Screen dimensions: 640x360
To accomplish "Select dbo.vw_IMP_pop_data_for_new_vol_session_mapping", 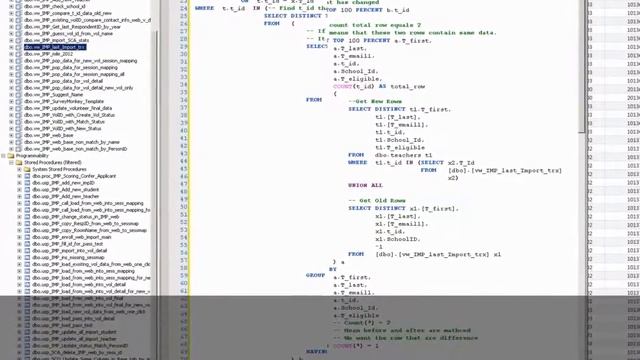I will (x=80, y=61).
